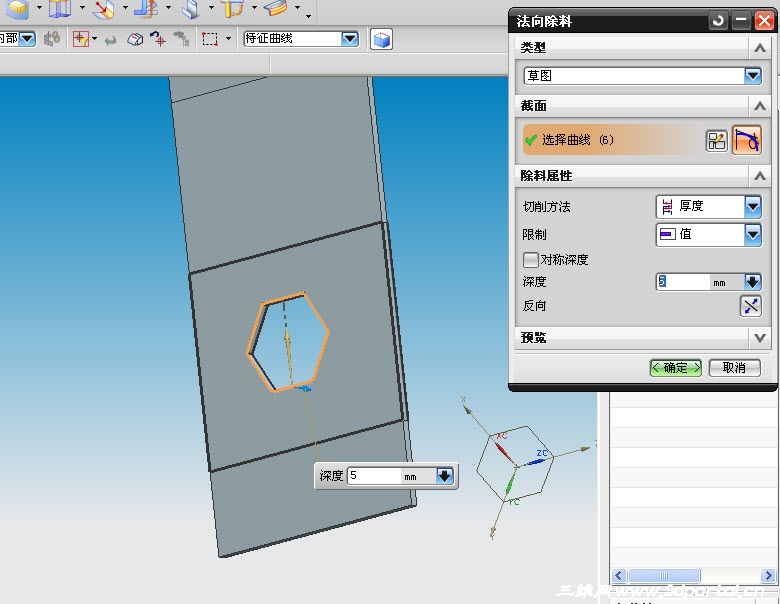Collapse the 截面 section
This screenshot has width=780, height=604.
[759, 106]
